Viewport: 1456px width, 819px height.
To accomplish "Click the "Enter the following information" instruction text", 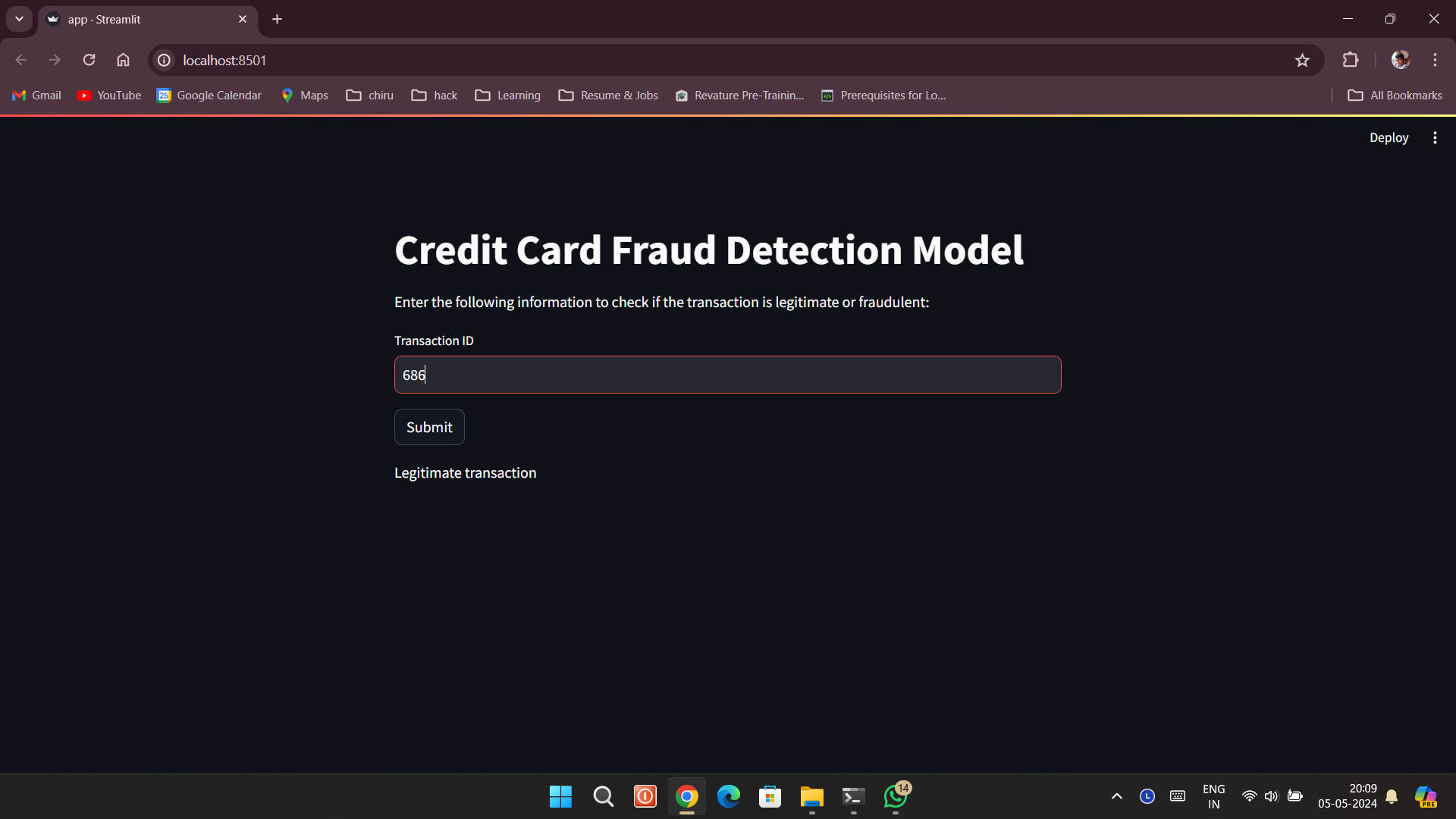I will coord(661,303).
